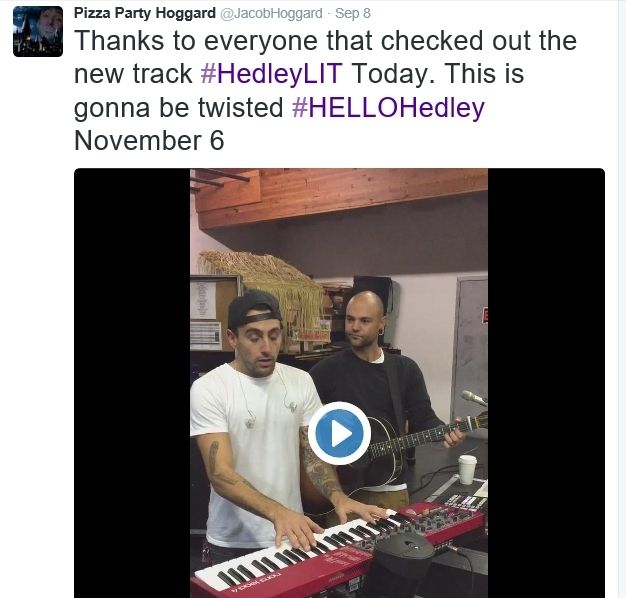Click the words 'gonna be twisted' in tweet
Image resolution: width=626 pixels, height=598 pixels.
178,108
